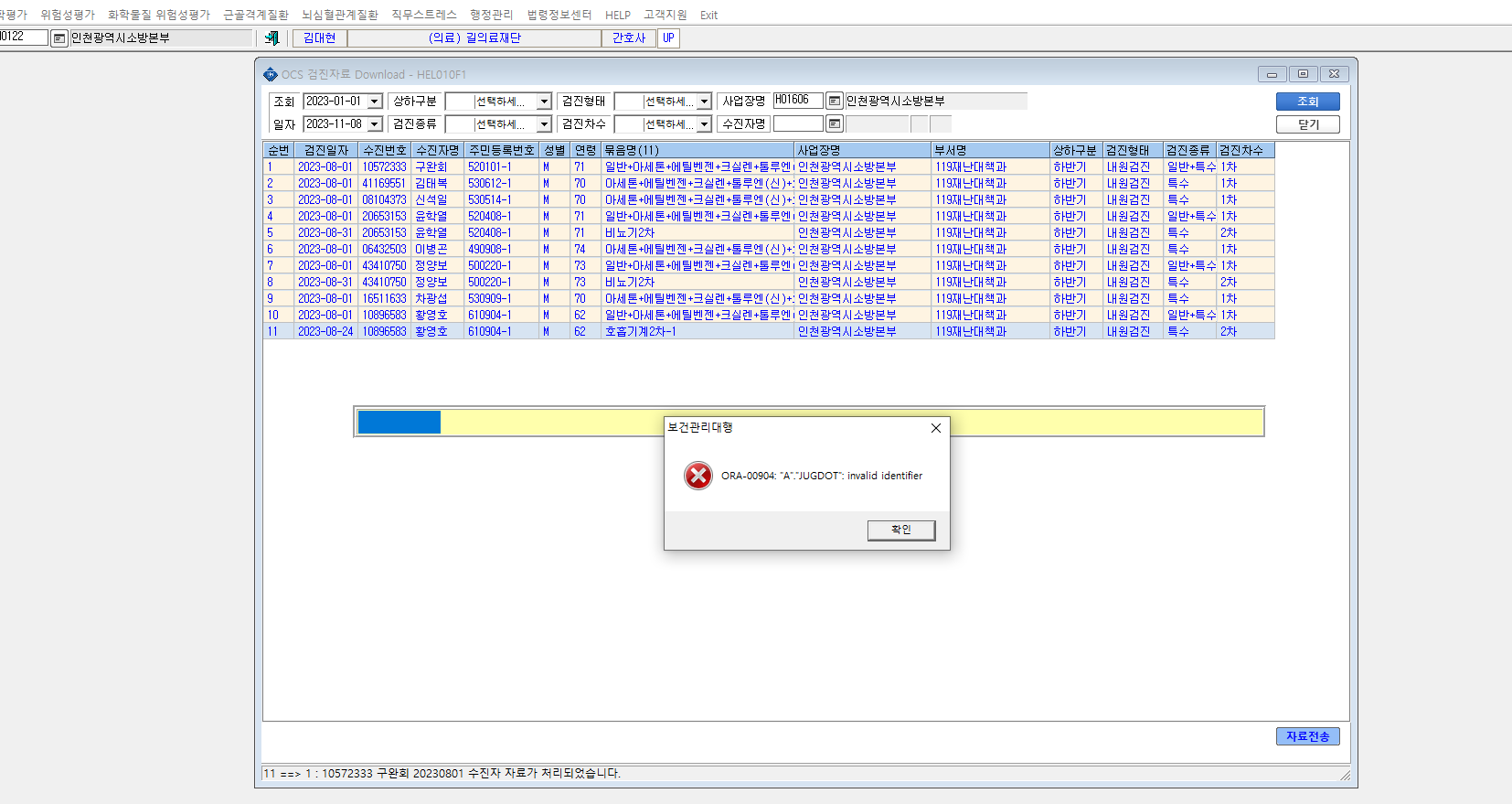Open the 검진형태 combo box
Screen dimensions: 1512x804
tap(704, 101)
